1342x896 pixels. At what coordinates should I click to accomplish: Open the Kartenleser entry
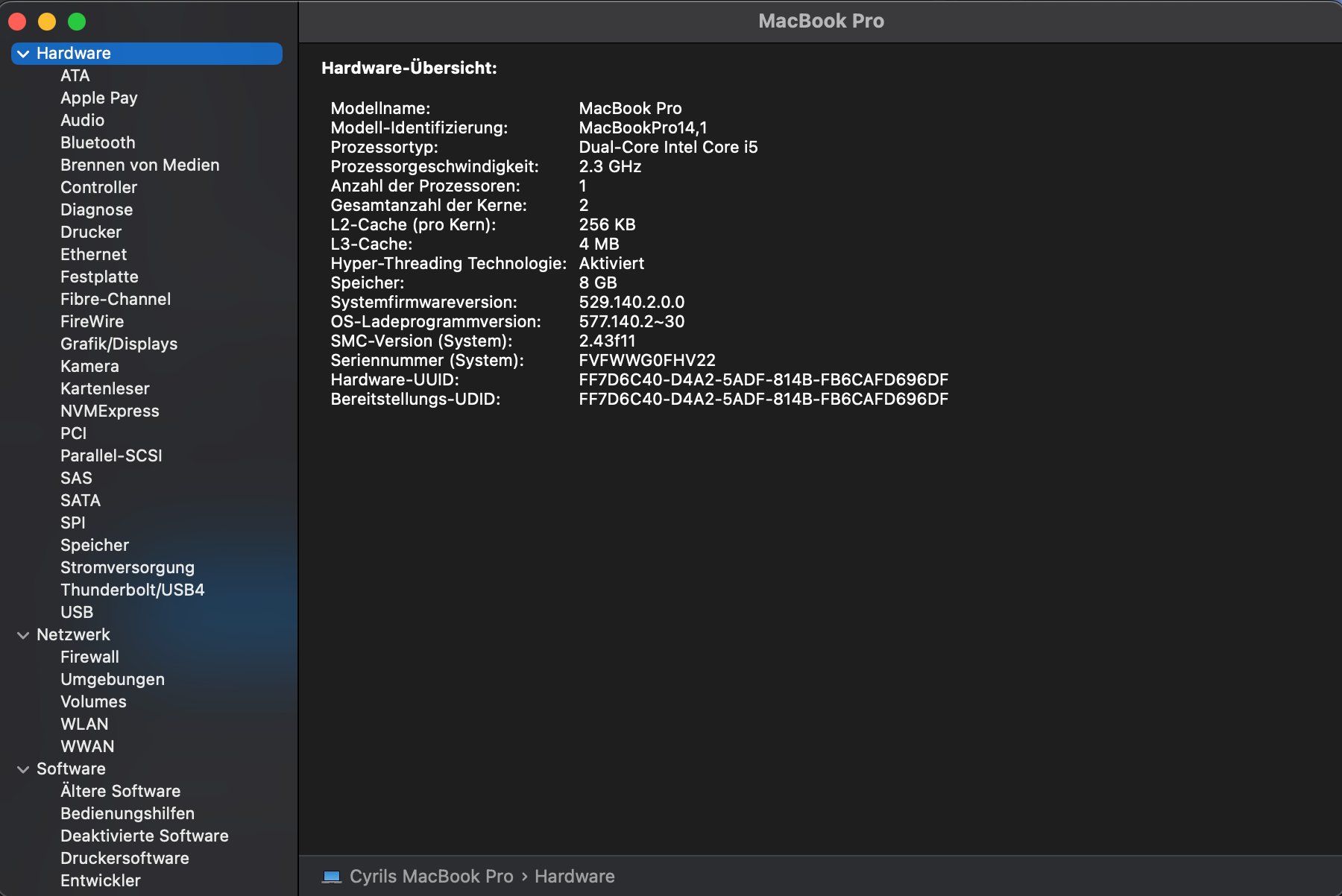(105, 389)
